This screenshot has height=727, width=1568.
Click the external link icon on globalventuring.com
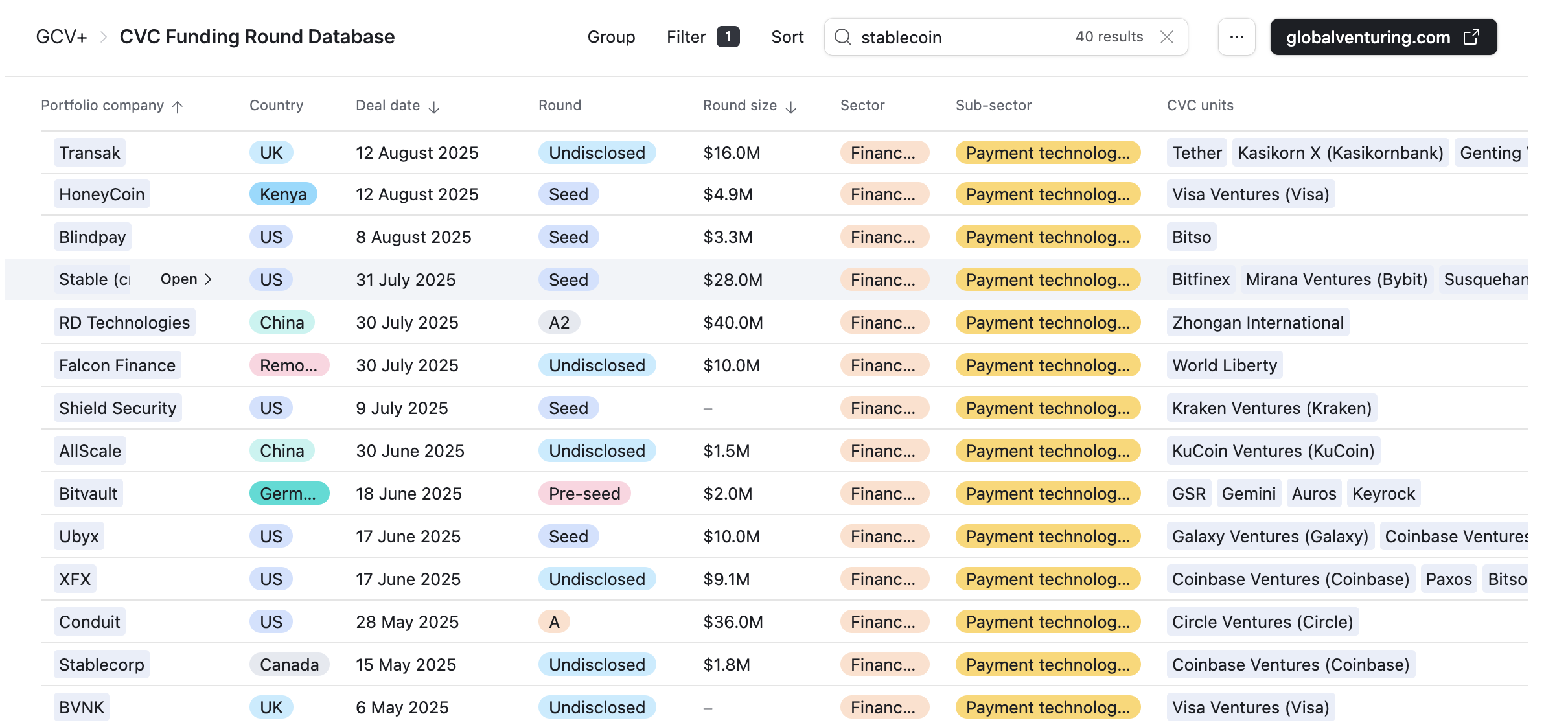(1471, 37)
